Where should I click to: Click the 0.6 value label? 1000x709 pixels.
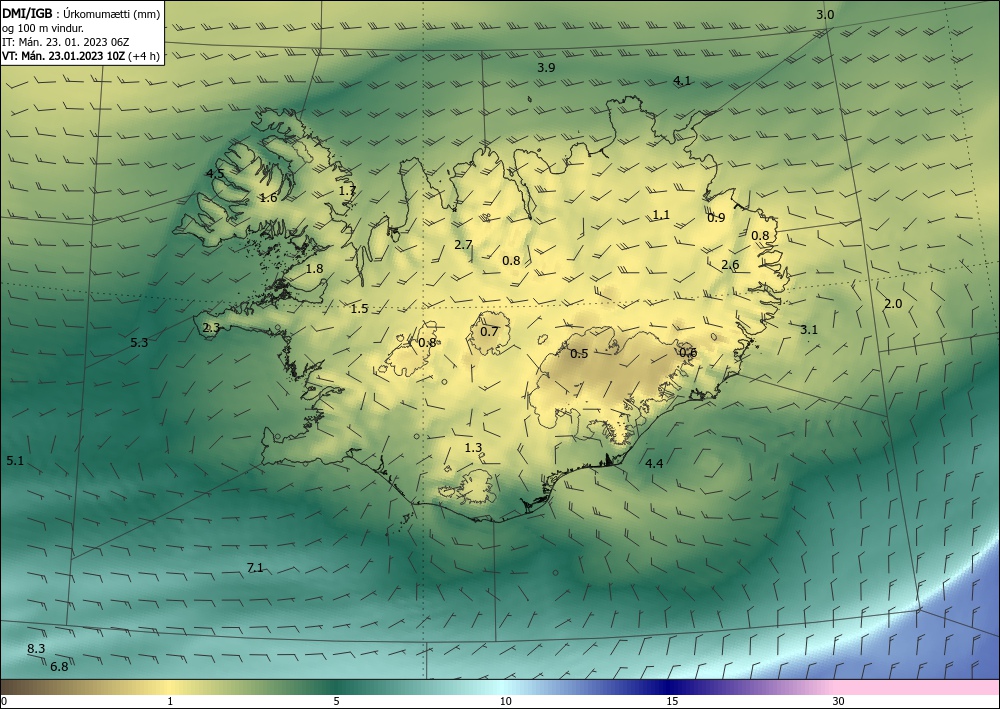point(688,353)
